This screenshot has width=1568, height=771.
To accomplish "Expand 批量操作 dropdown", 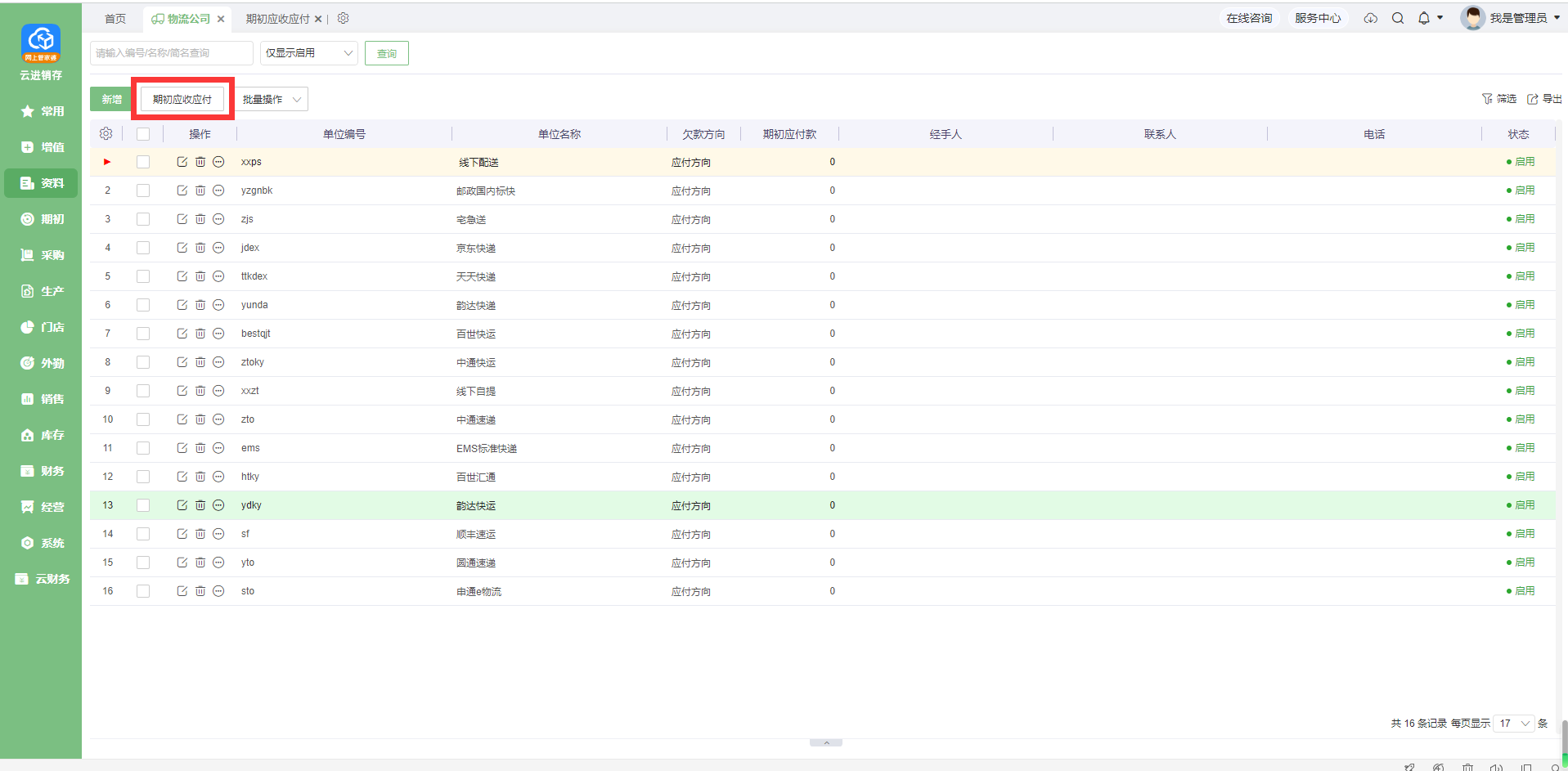I will [272, 99].
